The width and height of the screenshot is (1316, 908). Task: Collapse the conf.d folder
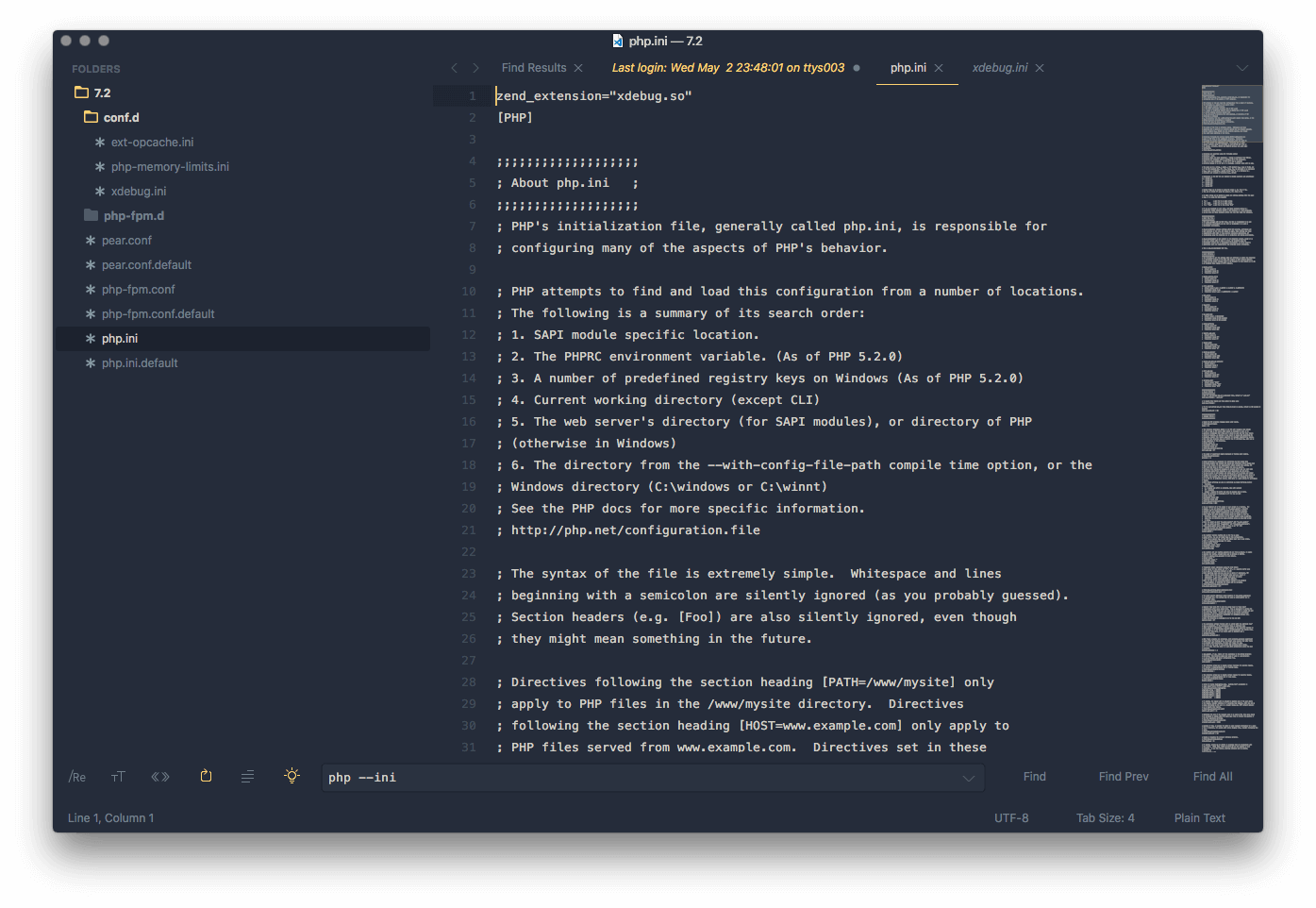tap(120, 117)
